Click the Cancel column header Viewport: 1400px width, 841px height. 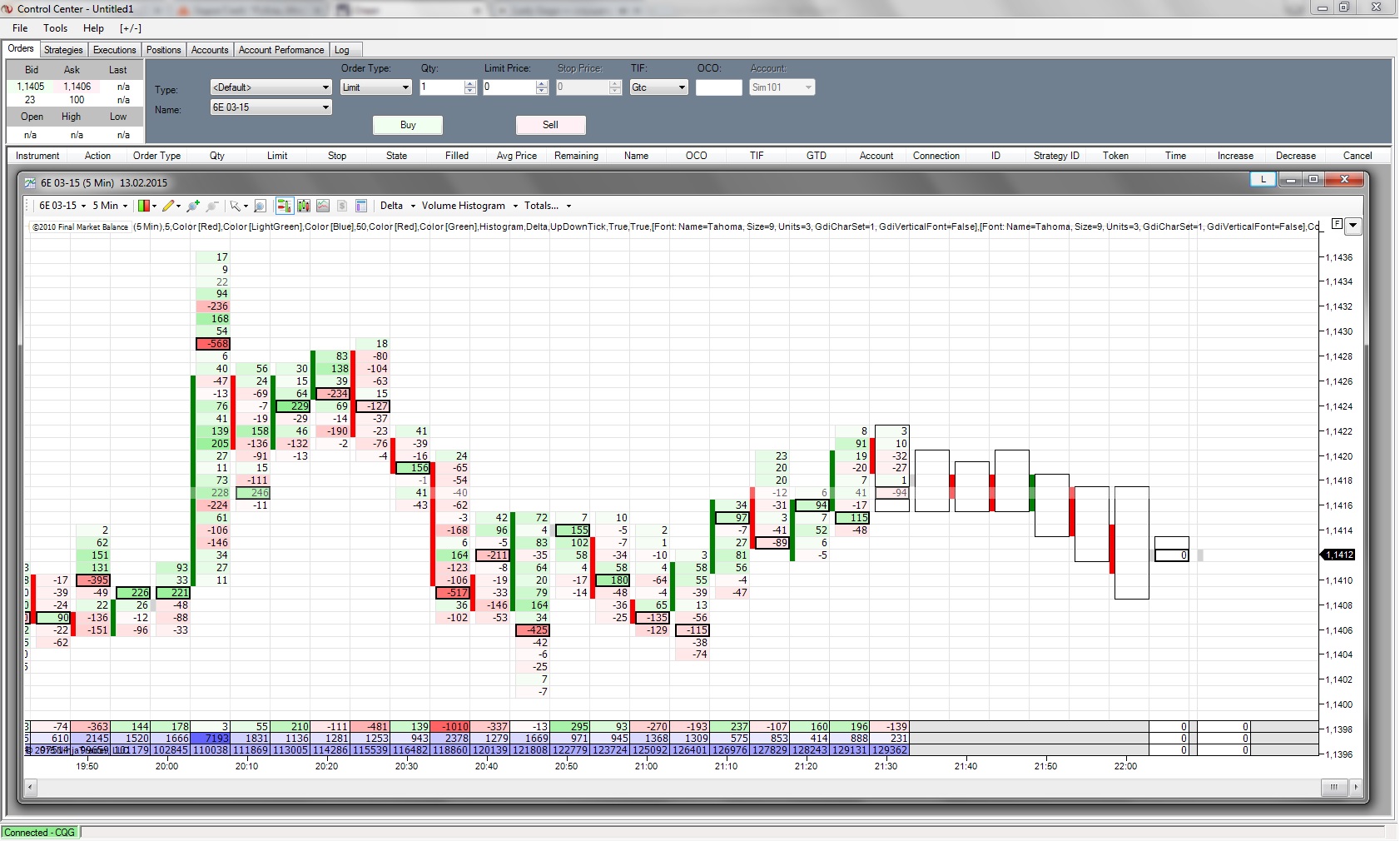(x=1358, y=156)
